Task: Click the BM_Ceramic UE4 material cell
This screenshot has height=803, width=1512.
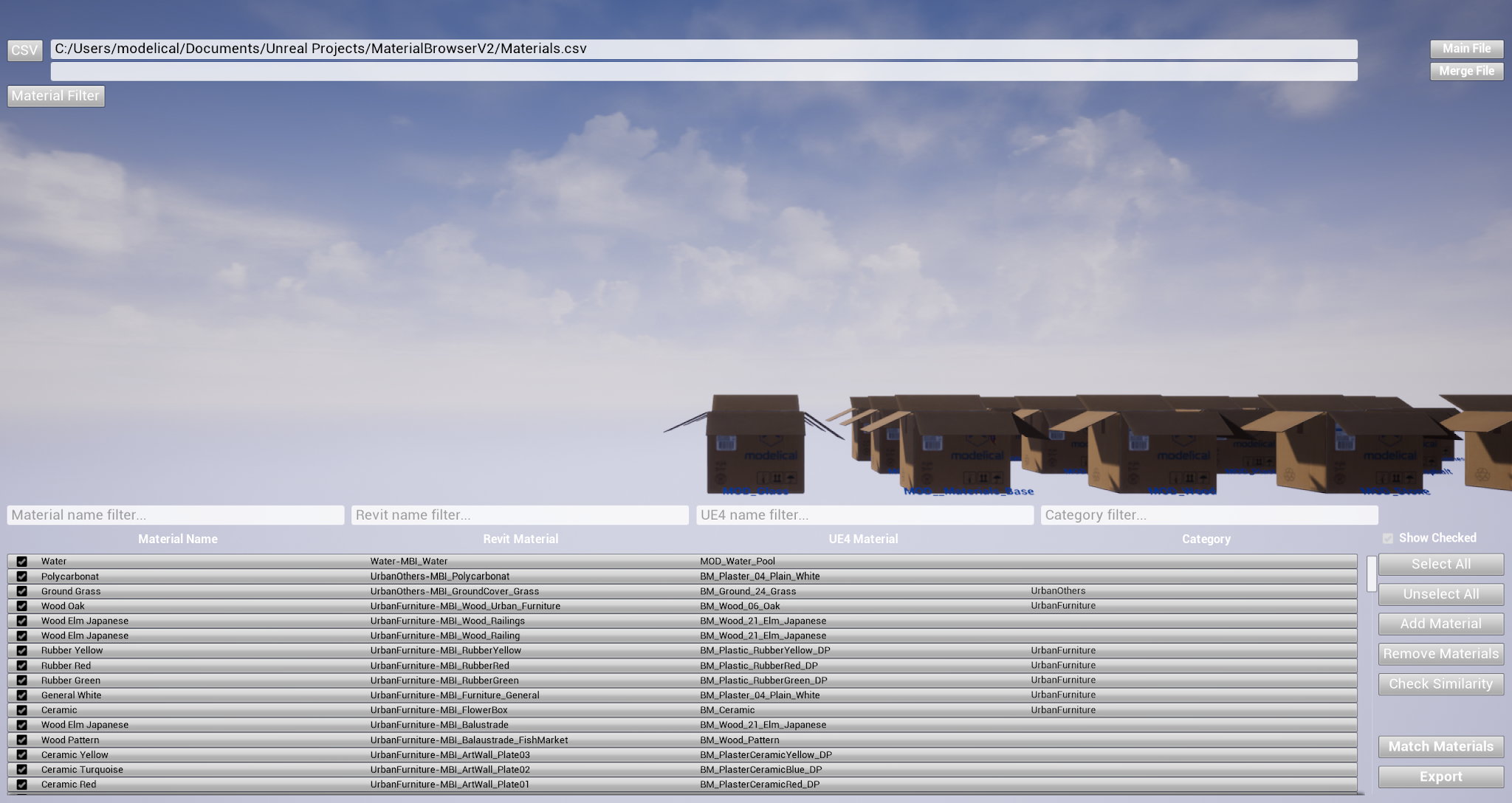Action: point(727,710)
